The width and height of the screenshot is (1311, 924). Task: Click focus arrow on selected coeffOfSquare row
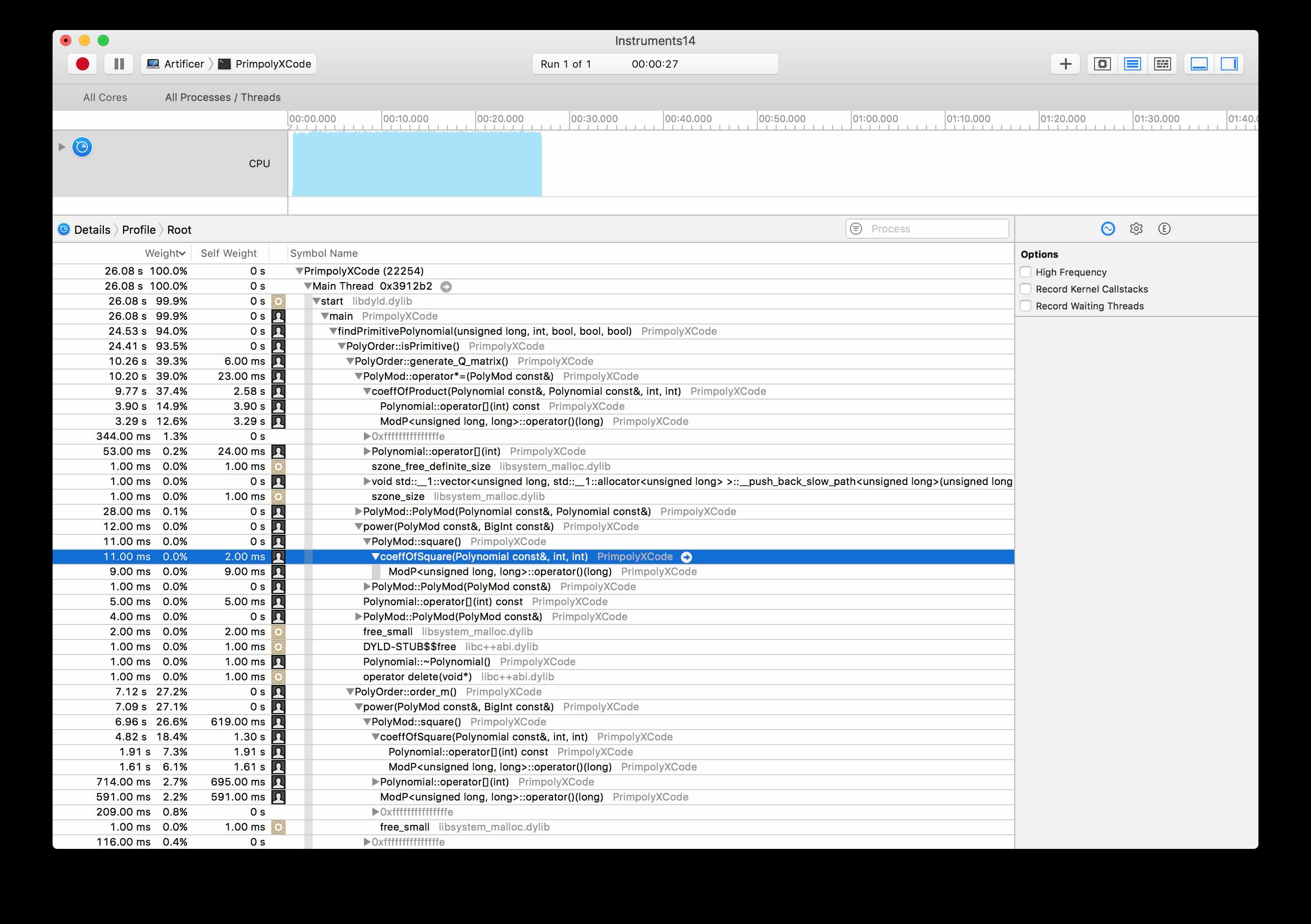(686, 557)
